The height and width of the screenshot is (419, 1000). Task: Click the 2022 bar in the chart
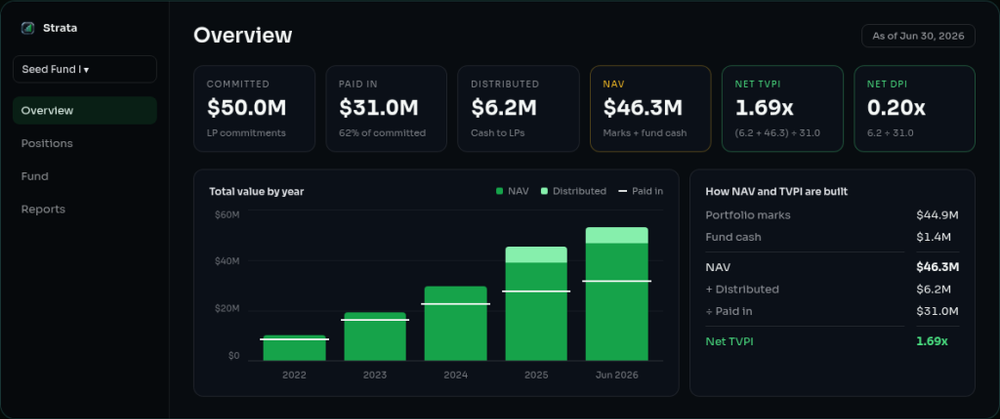[295, 348]
